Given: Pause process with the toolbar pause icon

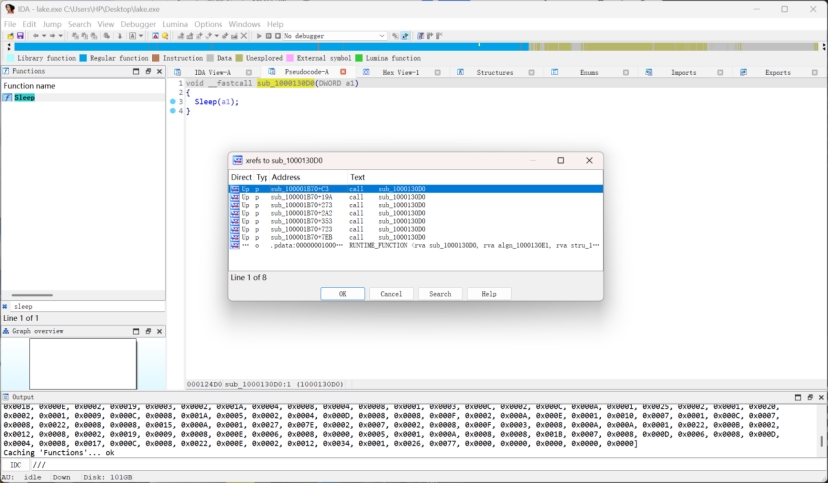Looking at the screenshot, I should click(x=268, y=36).
